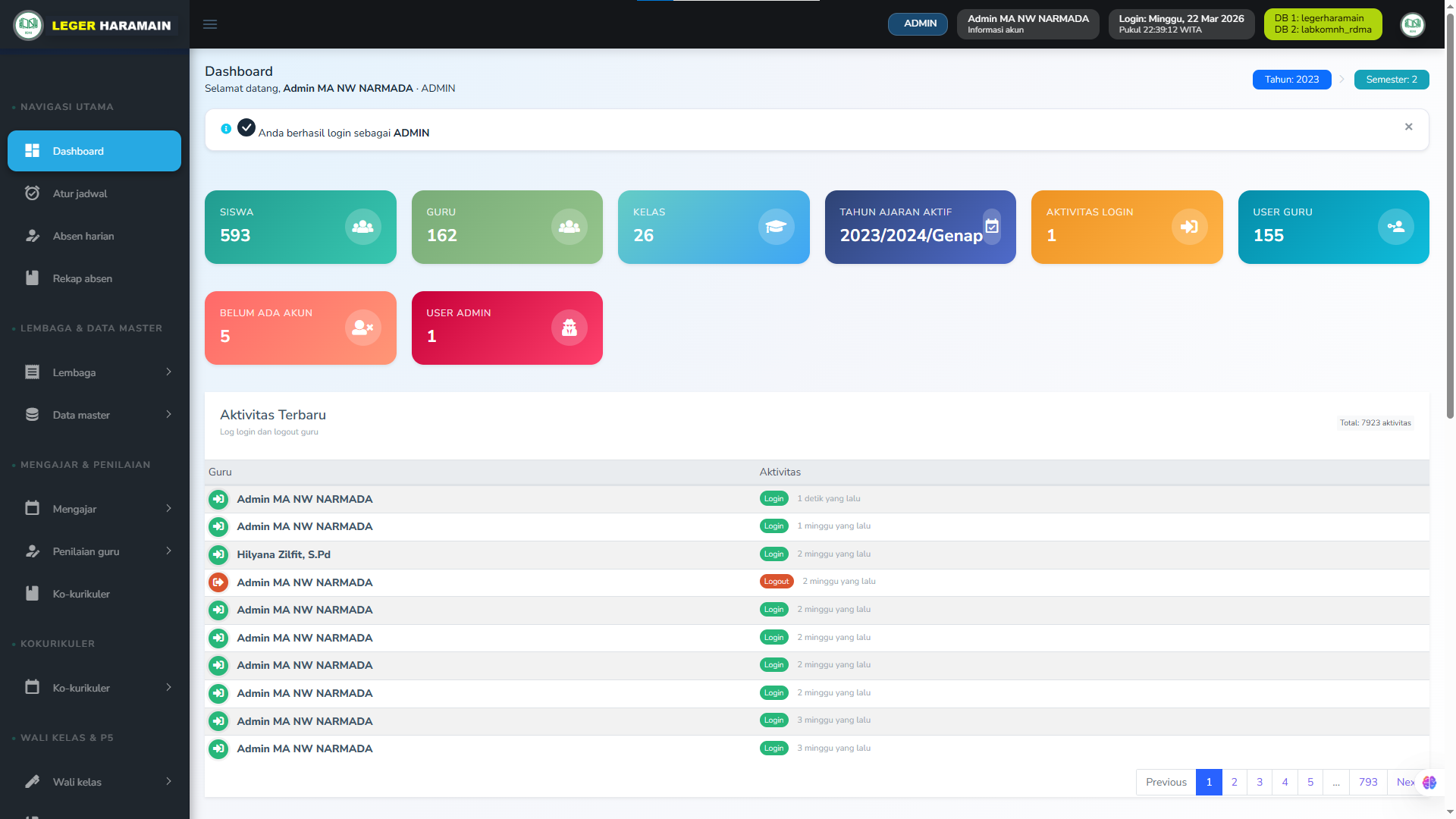
Task: Click the Penilaian guru icon
Action: (x=32, y=551)
